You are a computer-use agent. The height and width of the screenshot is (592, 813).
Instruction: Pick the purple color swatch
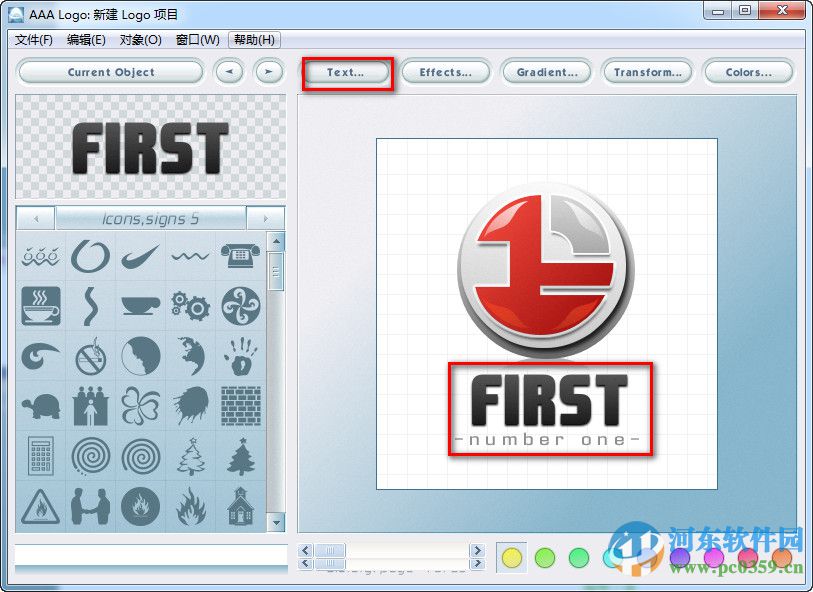(680, 558)
